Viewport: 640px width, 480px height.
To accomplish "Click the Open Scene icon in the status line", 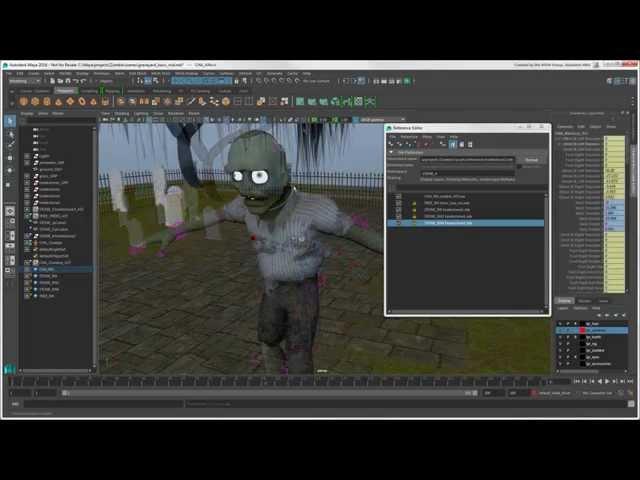I will click(x=60, y=81).
